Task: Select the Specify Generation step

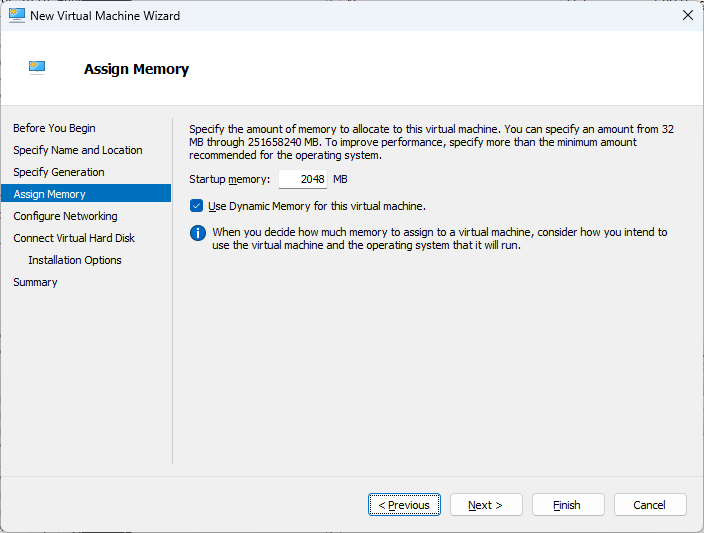Action: pyautogui.click(x=59, y=172)
